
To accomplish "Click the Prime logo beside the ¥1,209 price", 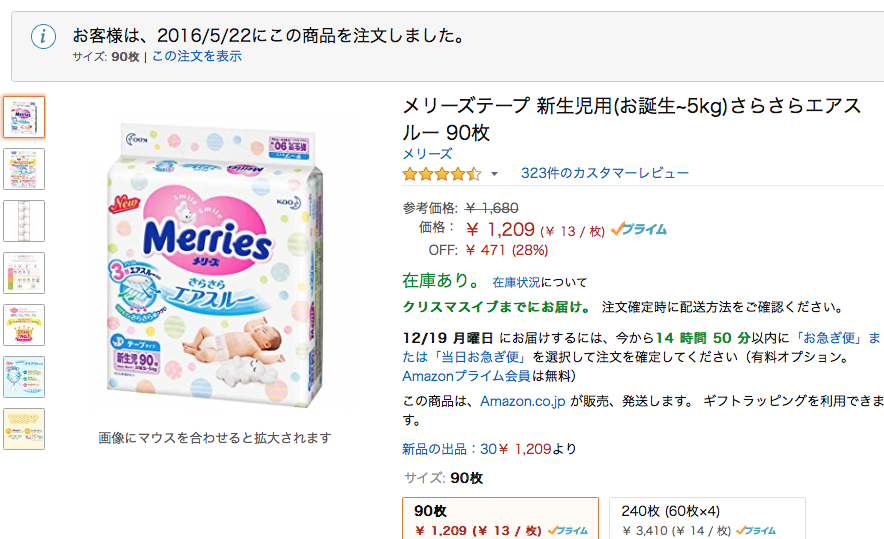I will click(638, 229).
